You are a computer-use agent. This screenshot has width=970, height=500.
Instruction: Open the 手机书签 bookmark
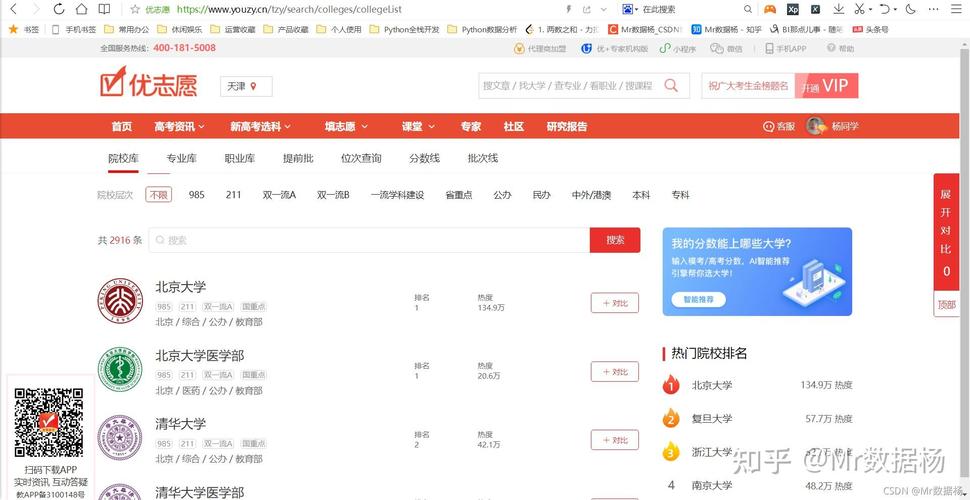[74, 29]
